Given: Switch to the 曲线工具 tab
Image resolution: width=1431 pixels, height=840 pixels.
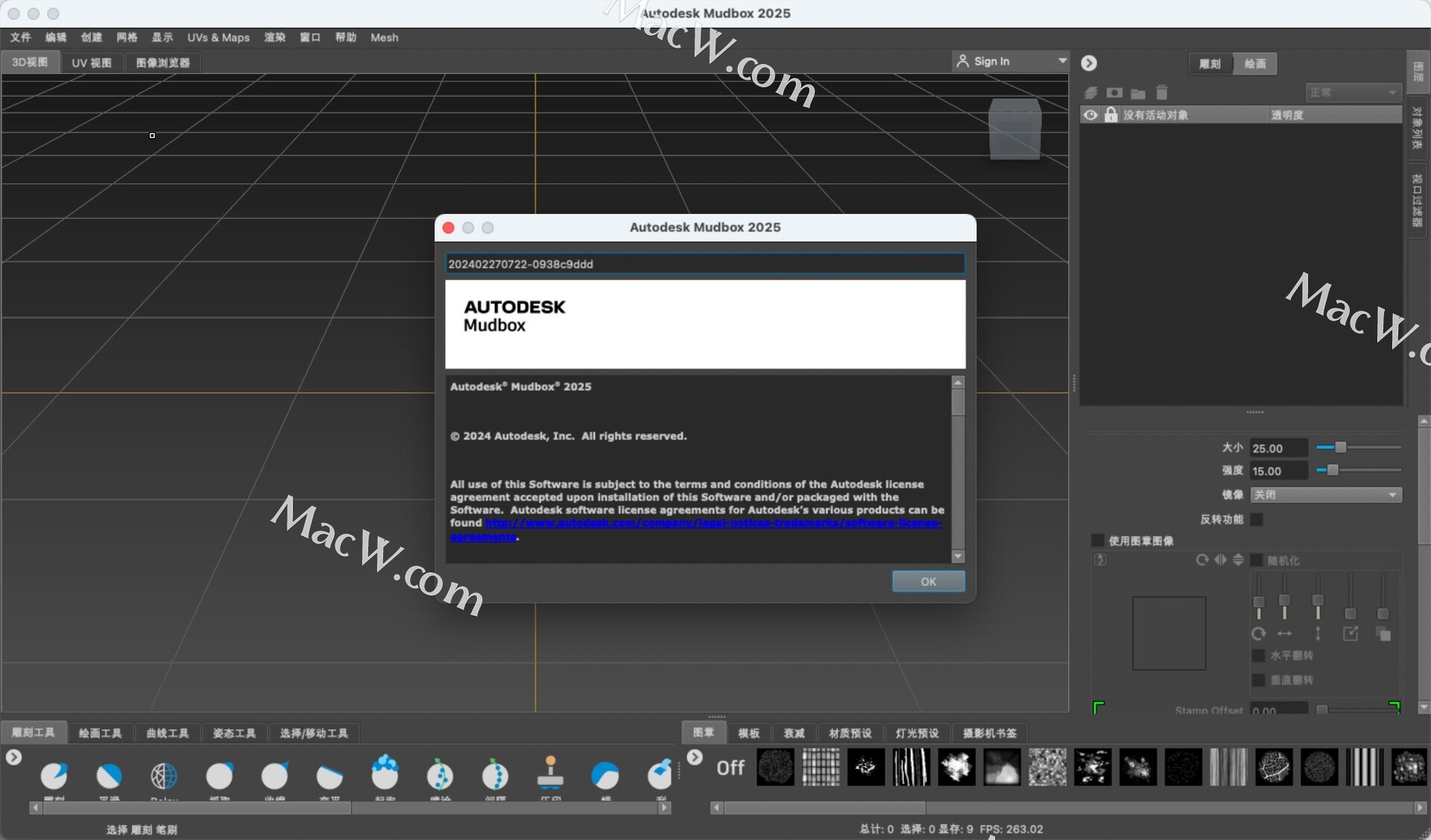Looking at the screenshot, I should click(168, 733).
